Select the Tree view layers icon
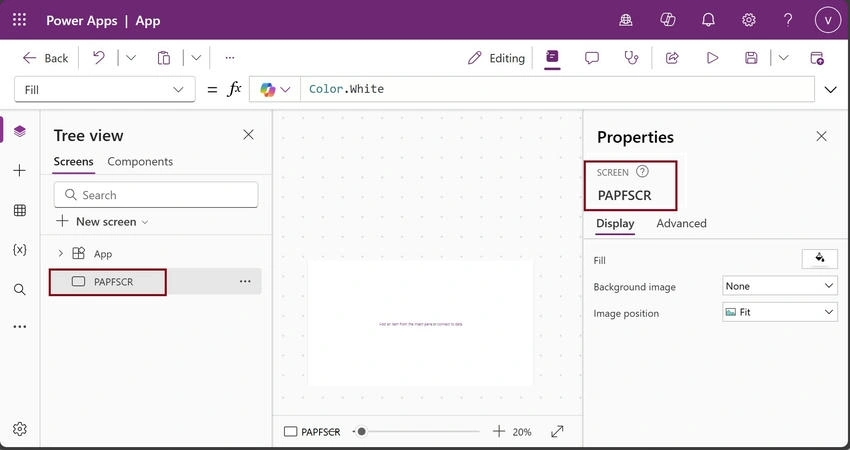This screenshot has height=450, width=850. tap(20, 131)
